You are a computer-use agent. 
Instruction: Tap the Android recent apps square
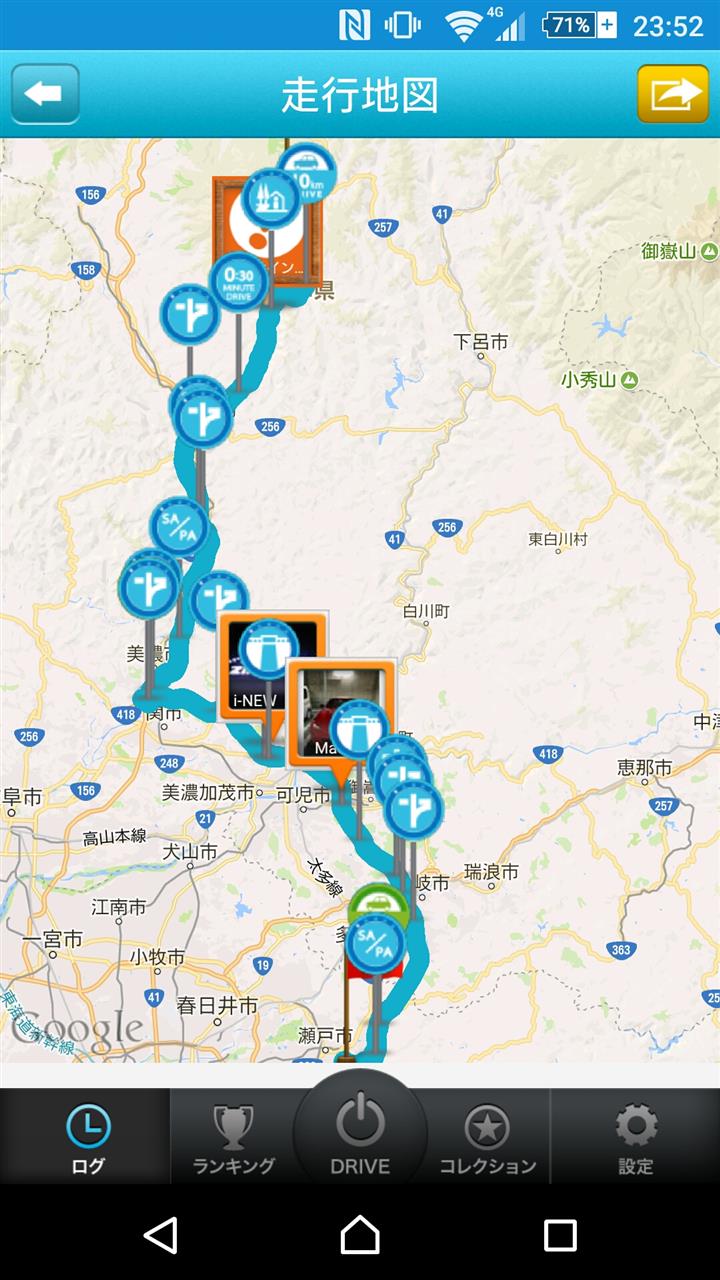tap(560, 1235)
